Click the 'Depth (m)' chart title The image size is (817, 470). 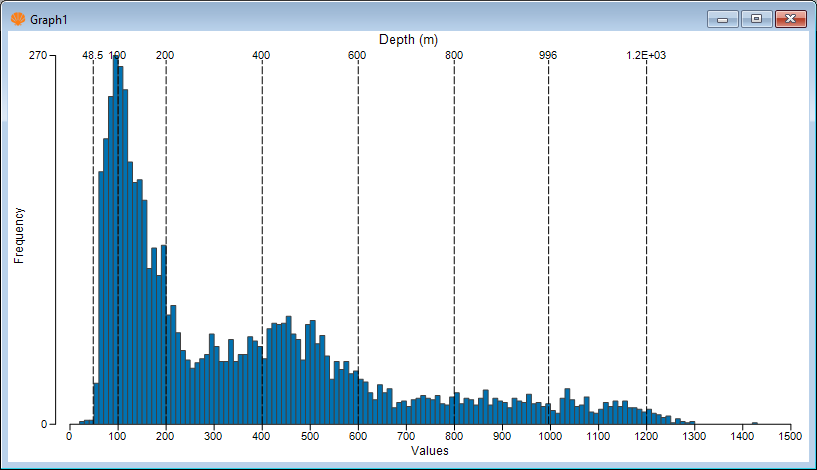click(409, 40)
